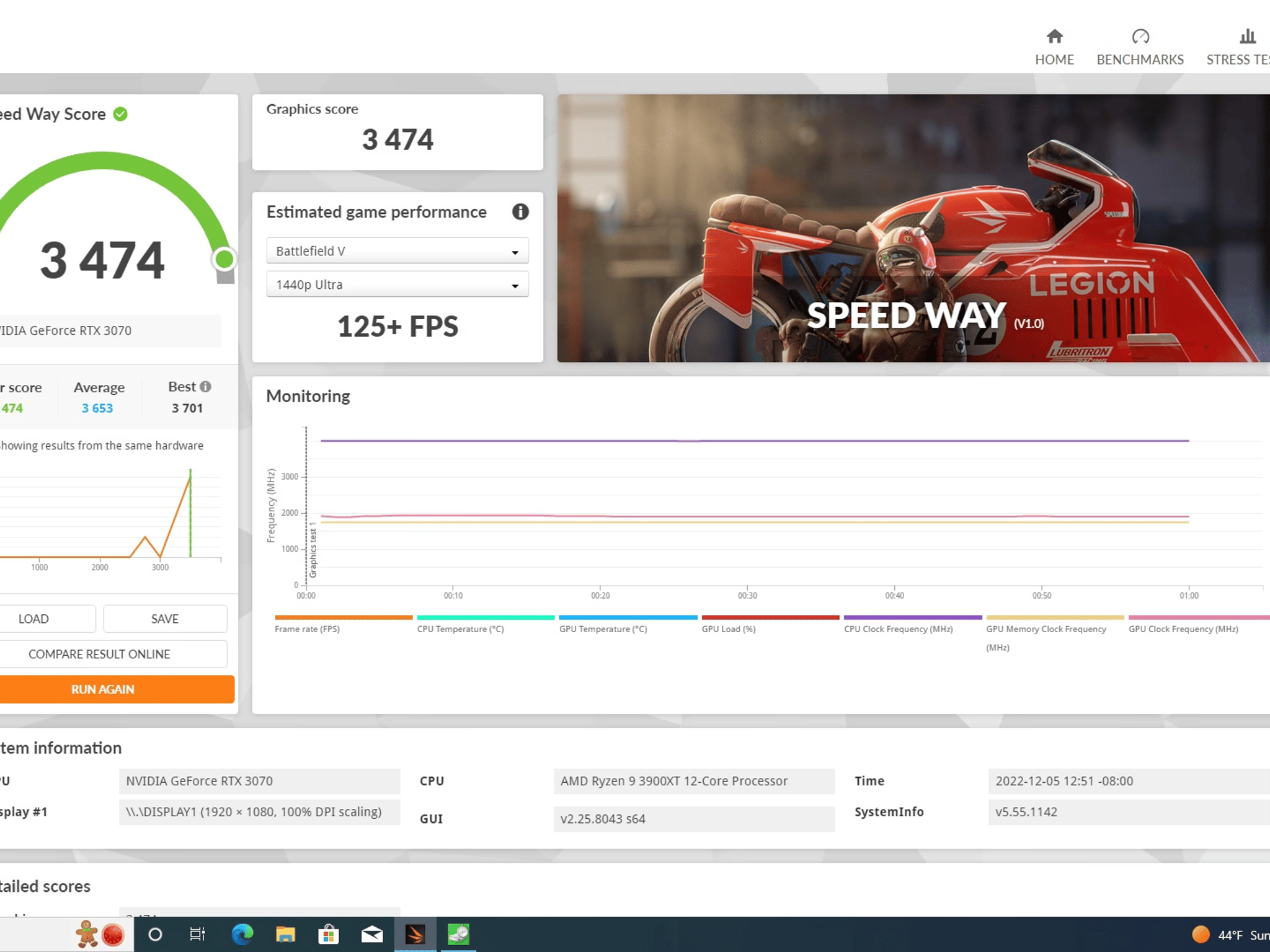
Task: Toggle the GPU Temperature legend
Action: (628, 625)
